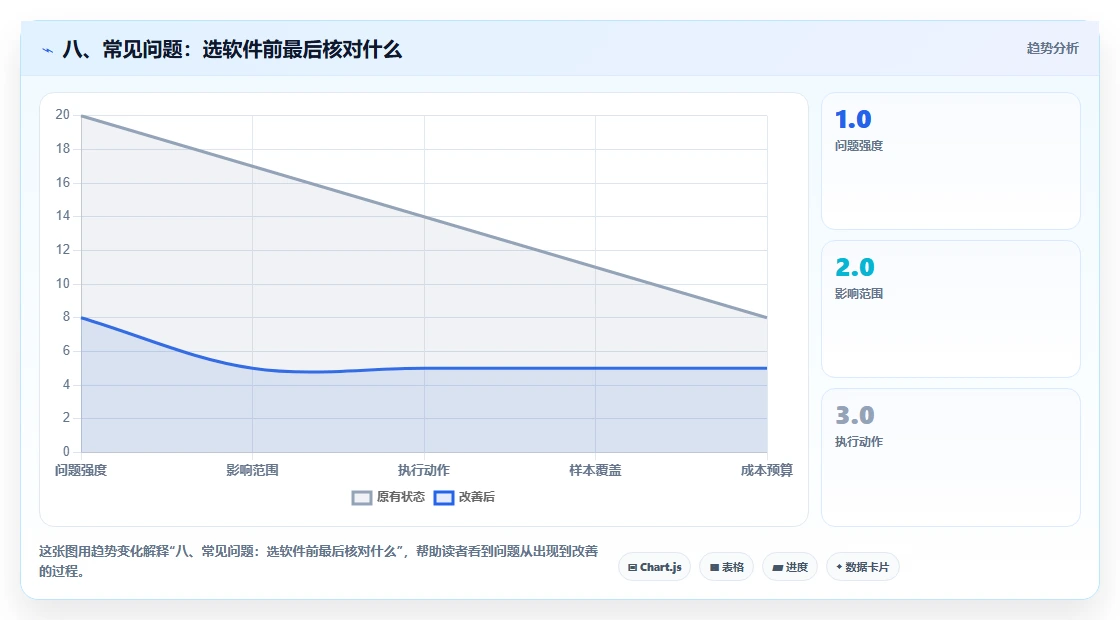Click the 问题强度 x-axis label
The image size is (1120, 620).
click(81, 470)
